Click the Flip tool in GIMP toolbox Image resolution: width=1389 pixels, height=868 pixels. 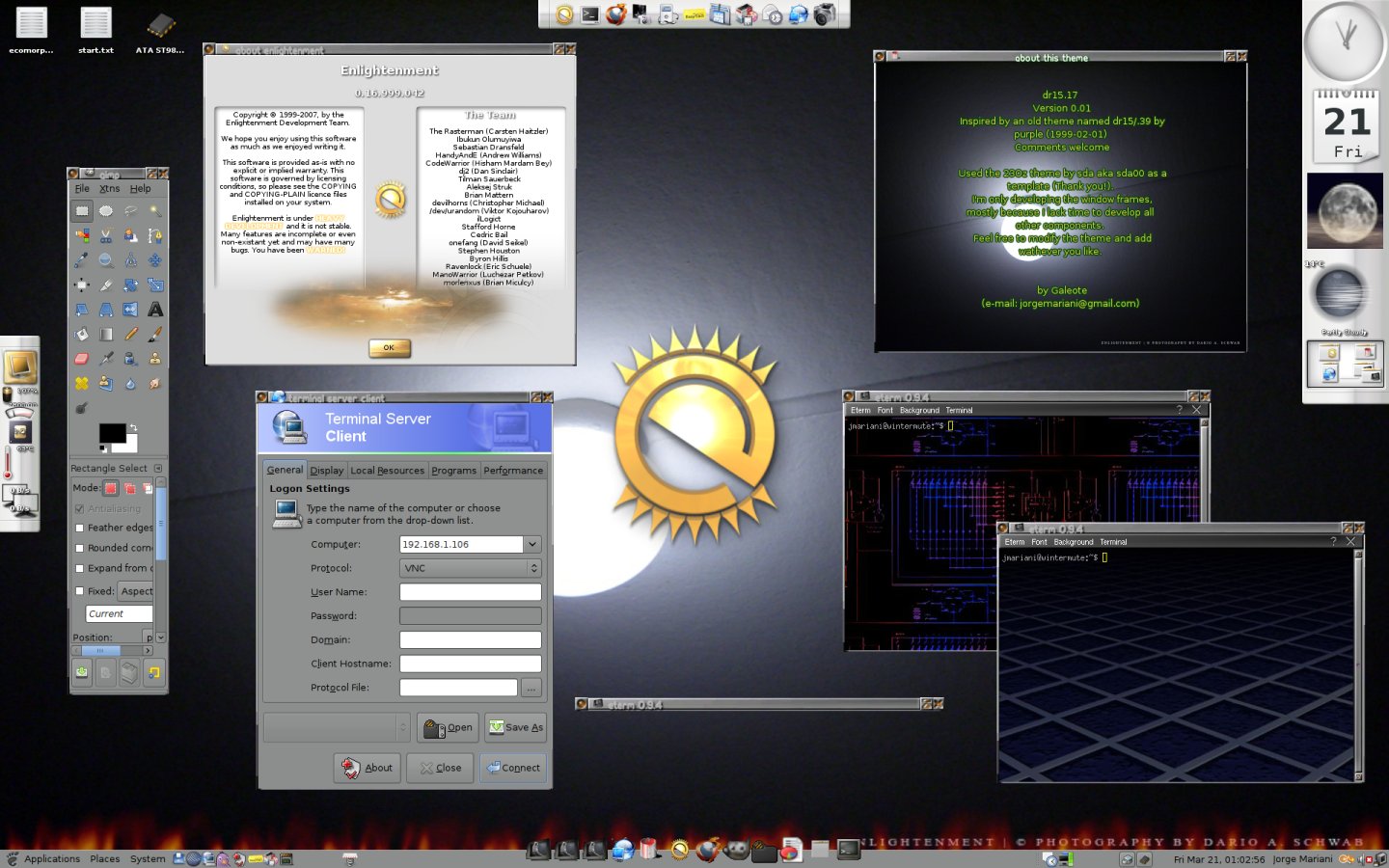(130, 309)
